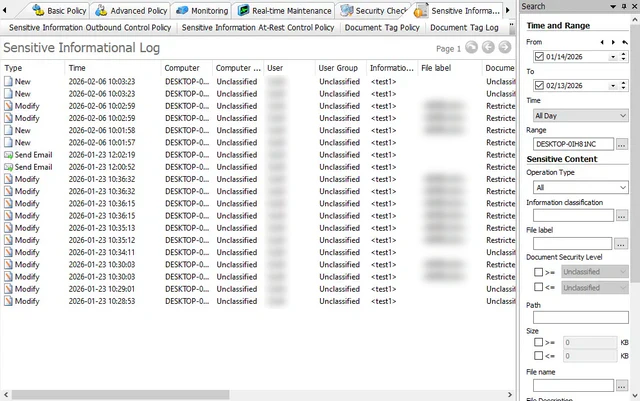Switch to the Real-time Maintenance tab
Screen dimensions: 640x401
[284, 11]
